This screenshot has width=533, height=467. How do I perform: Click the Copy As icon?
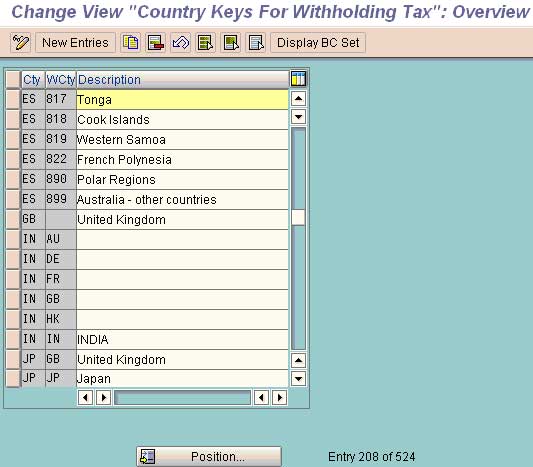point(131,43)
